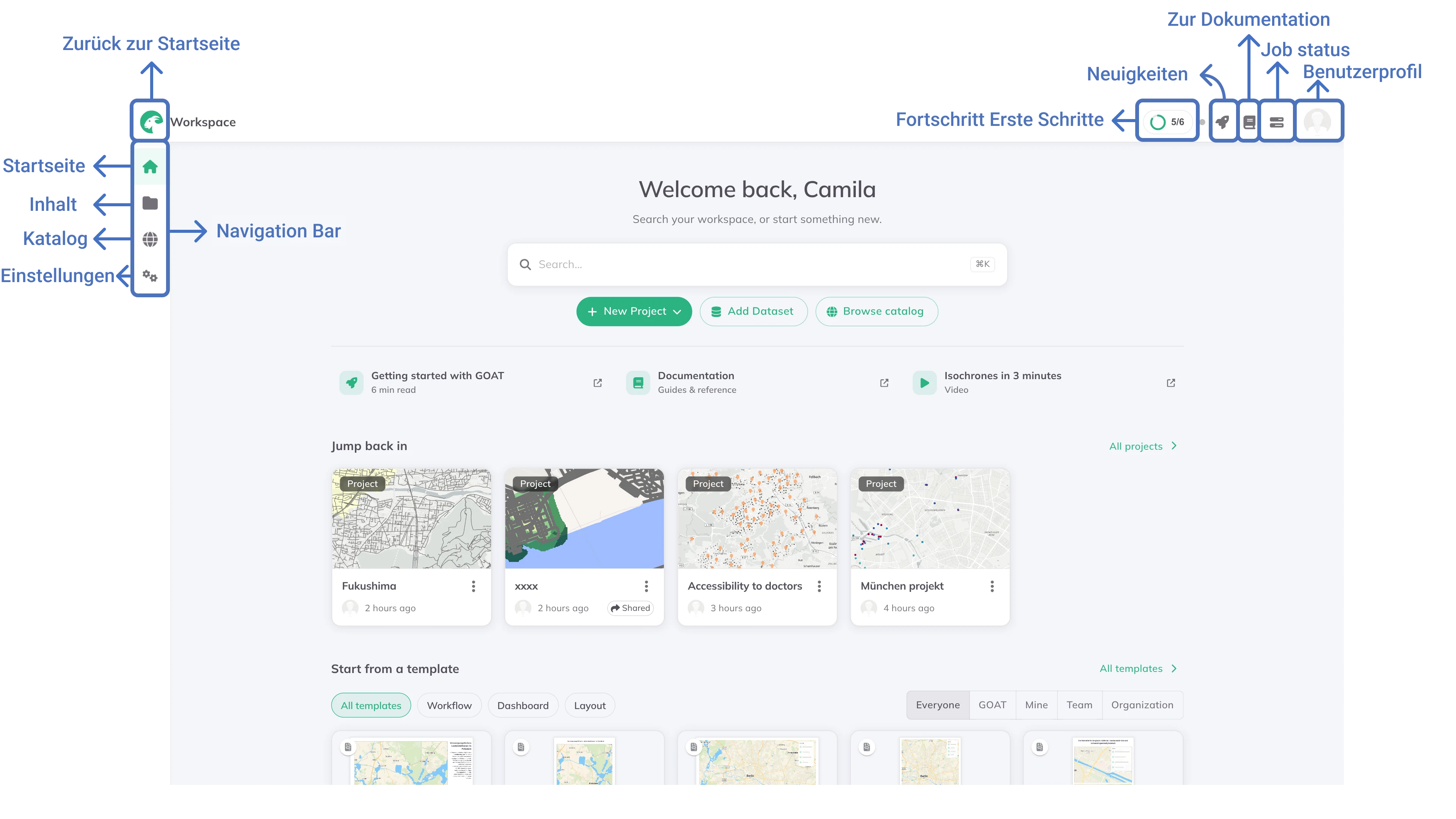Screen dimensions: 1456x819
Task: Select the Layout filter chip
Action: (x=590, y=705)
